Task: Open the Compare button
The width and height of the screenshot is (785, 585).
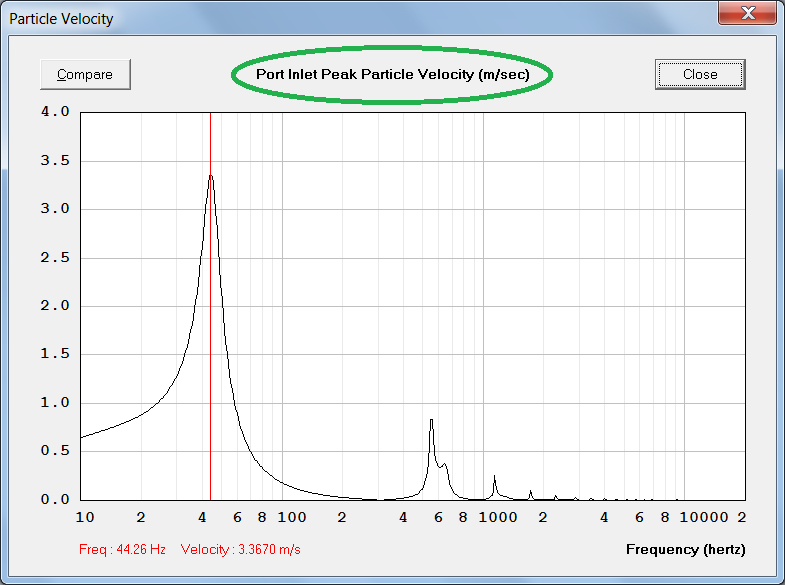Action: click(x=85, y=75)
